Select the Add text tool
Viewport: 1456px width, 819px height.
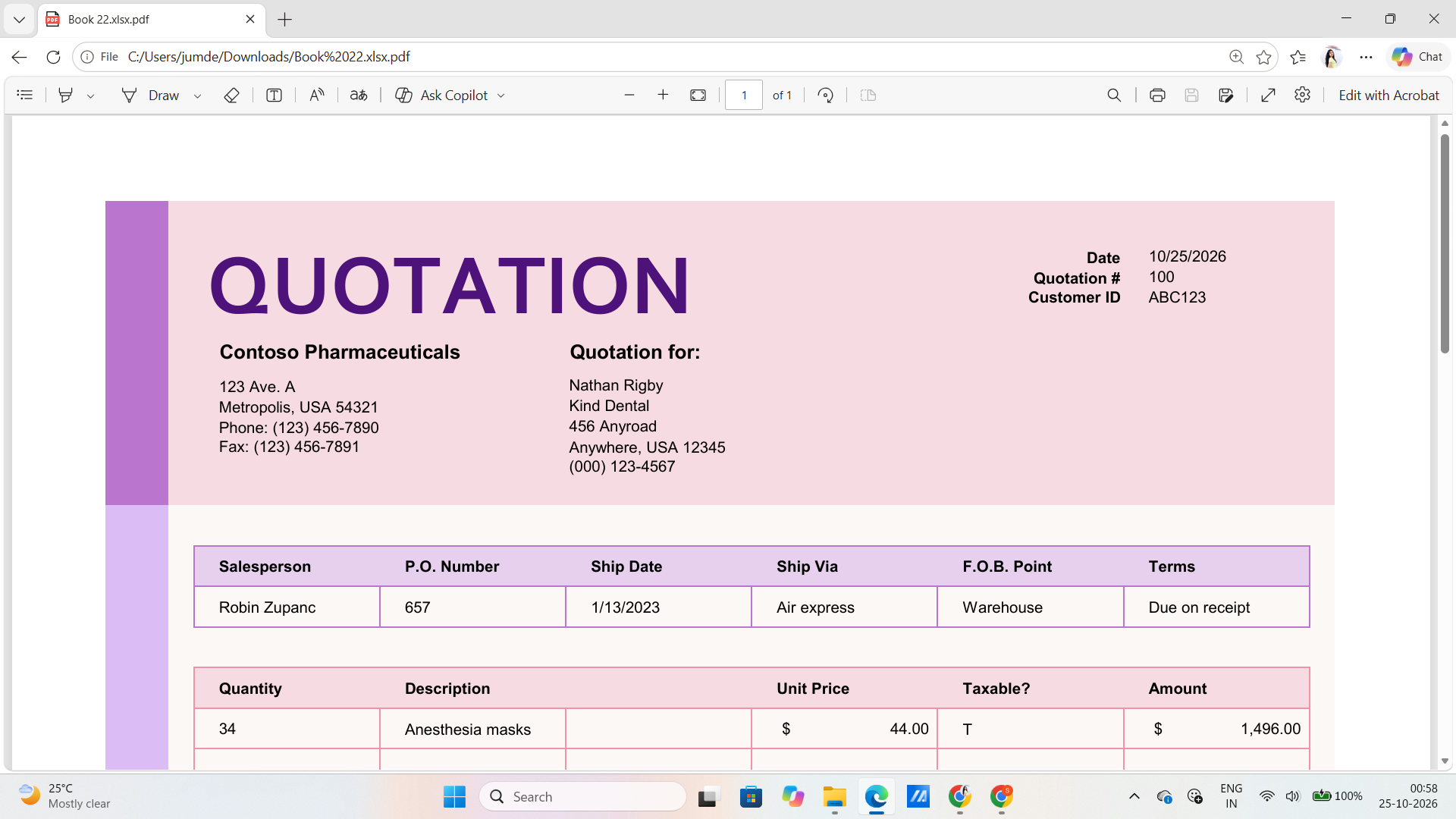point(275,95)
